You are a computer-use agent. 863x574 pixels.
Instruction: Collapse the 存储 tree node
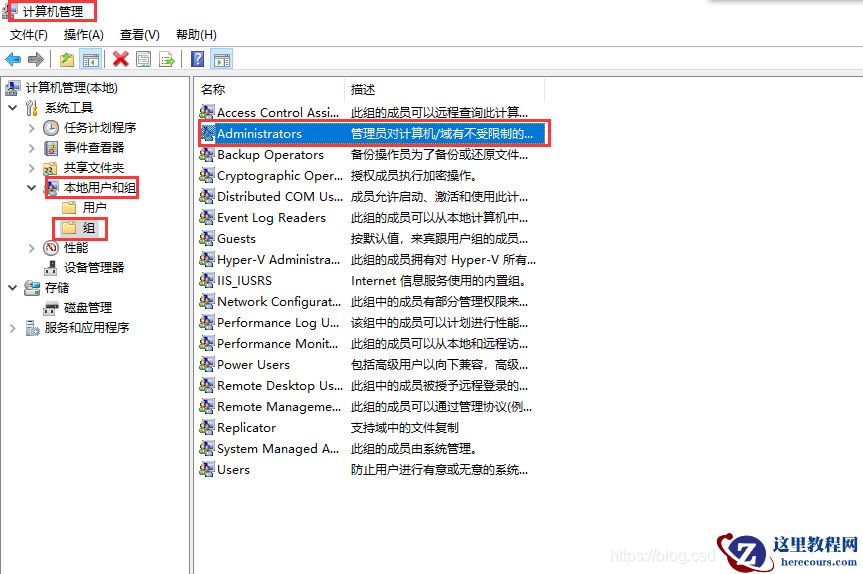pyautogui.click(x=13, y=288)
